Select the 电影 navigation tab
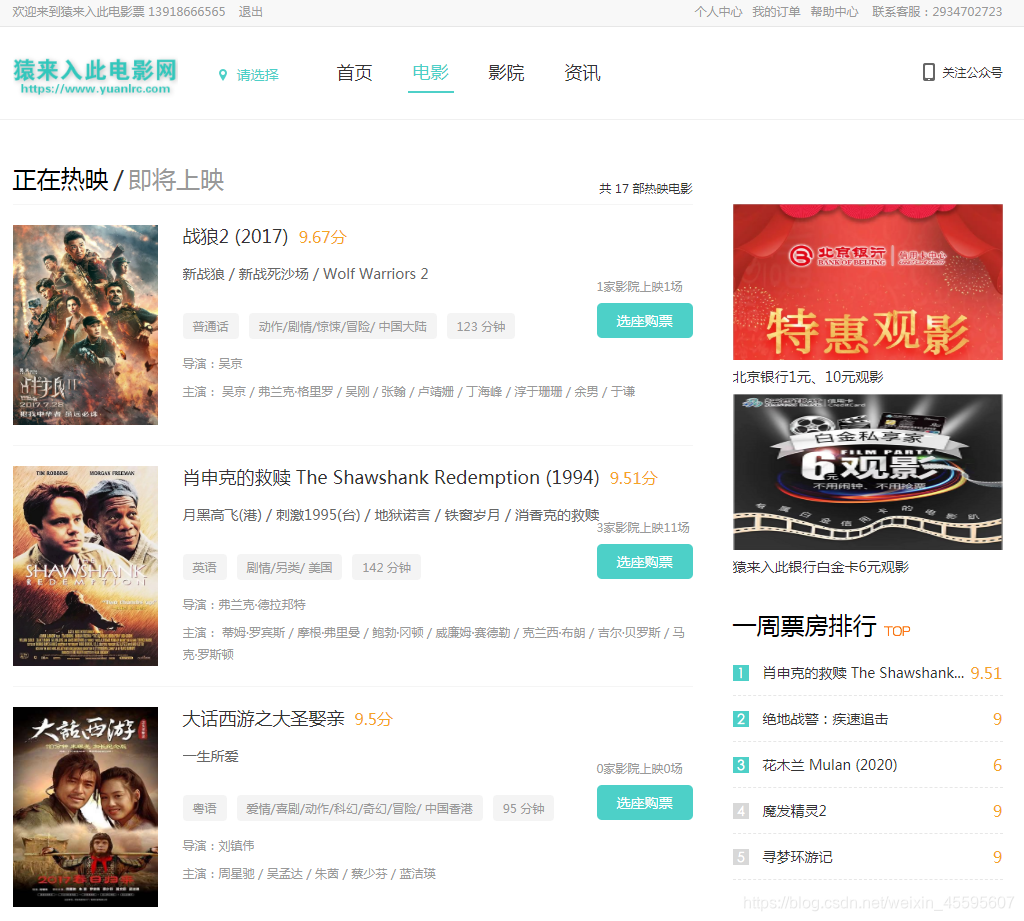 click(x=430, y=73)
